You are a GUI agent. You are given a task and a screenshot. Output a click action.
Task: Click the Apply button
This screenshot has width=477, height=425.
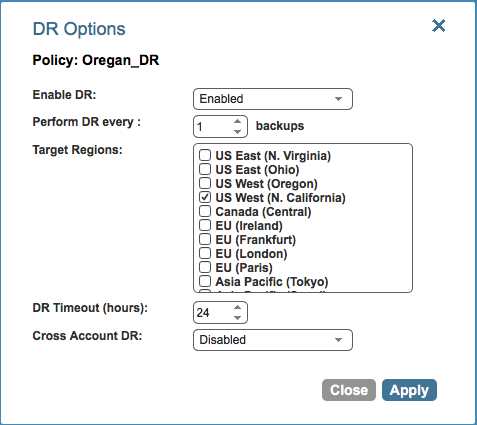click(x=409, y=390)
